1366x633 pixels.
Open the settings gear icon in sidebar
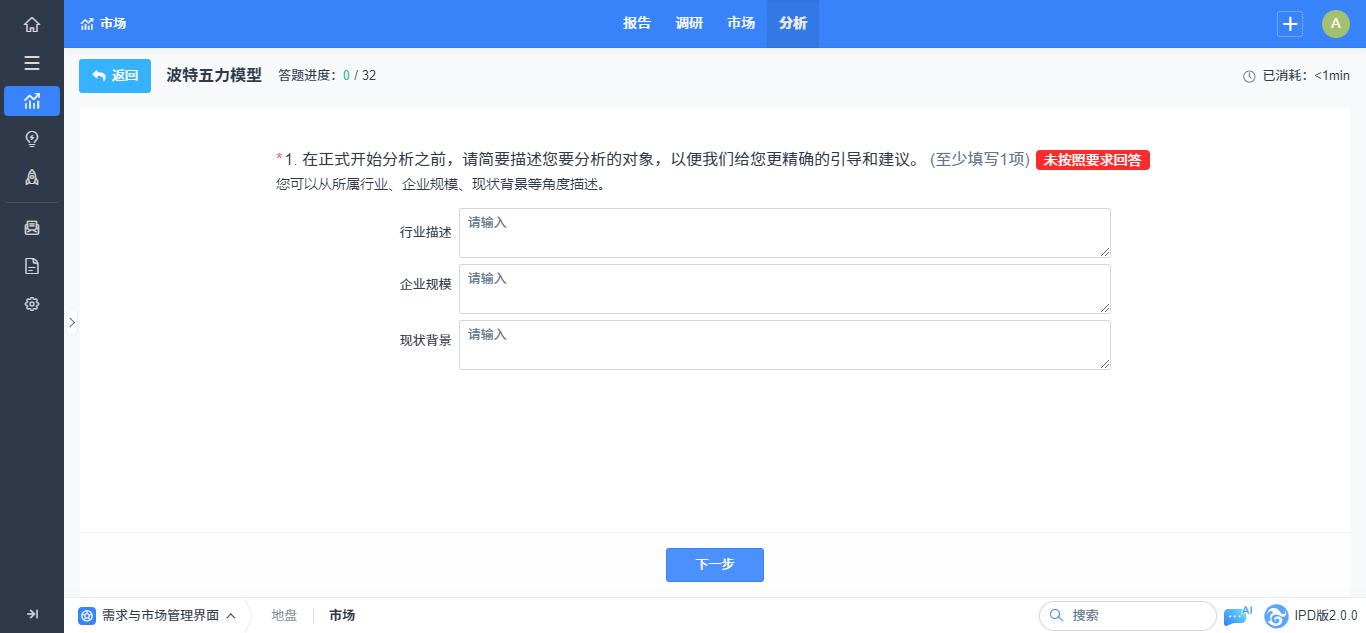[x=32, y=304]
